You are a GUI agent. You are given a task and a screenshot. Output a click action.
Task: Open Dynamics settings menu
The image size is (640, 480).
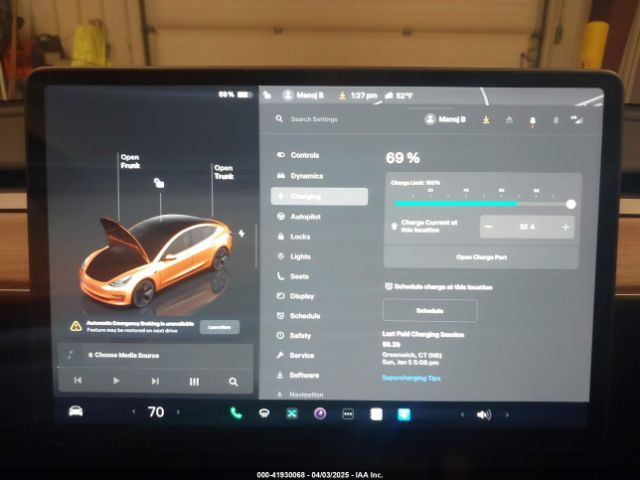point(300,176)
